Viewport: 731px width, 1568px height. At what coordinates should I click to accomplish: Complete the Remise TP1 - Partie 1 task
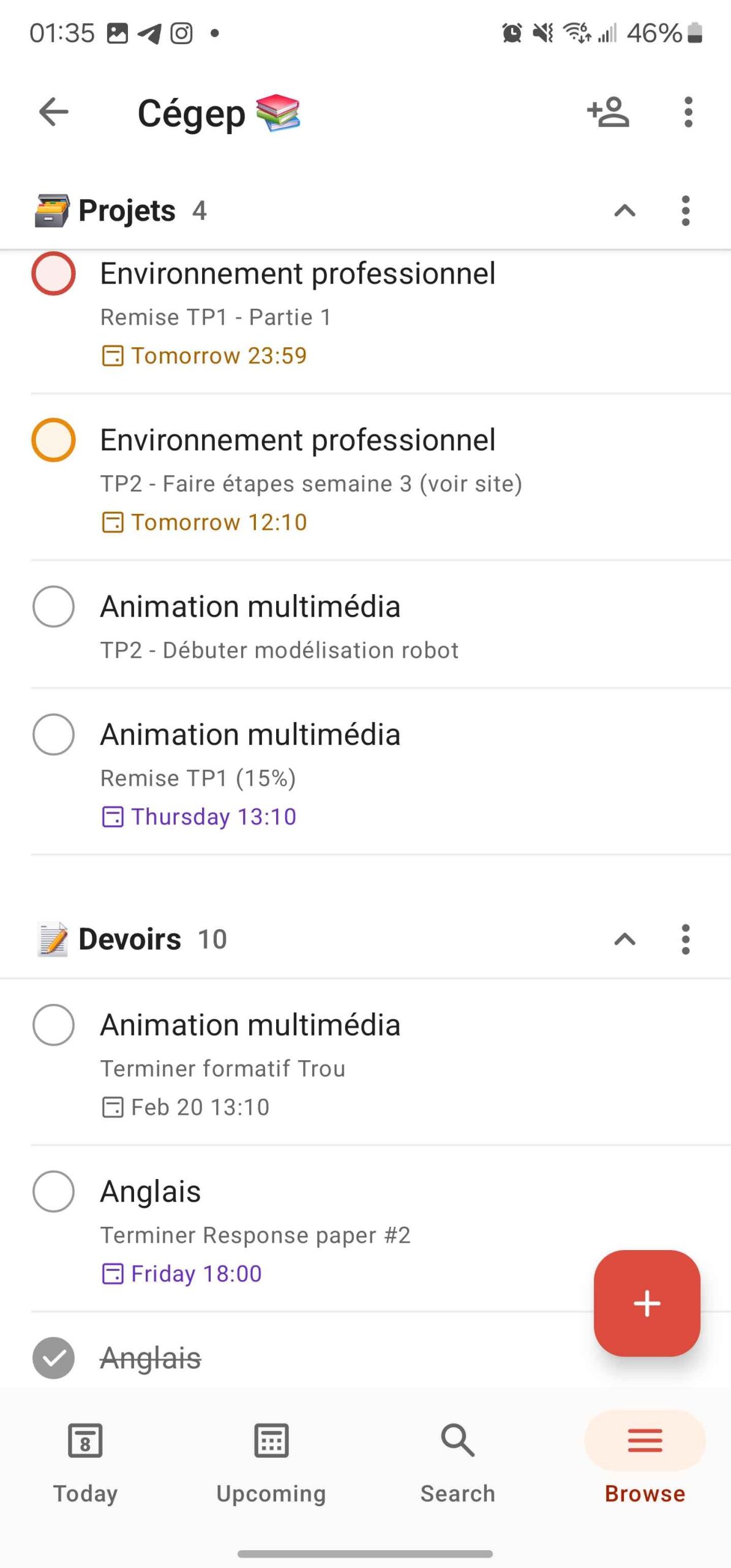click(x=54, y=274)
